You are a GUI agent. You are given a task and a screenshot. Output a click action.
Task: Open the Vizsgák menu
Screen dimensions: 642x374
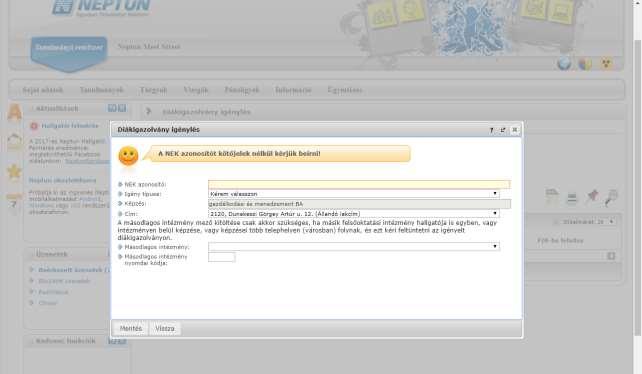(196, 90)
